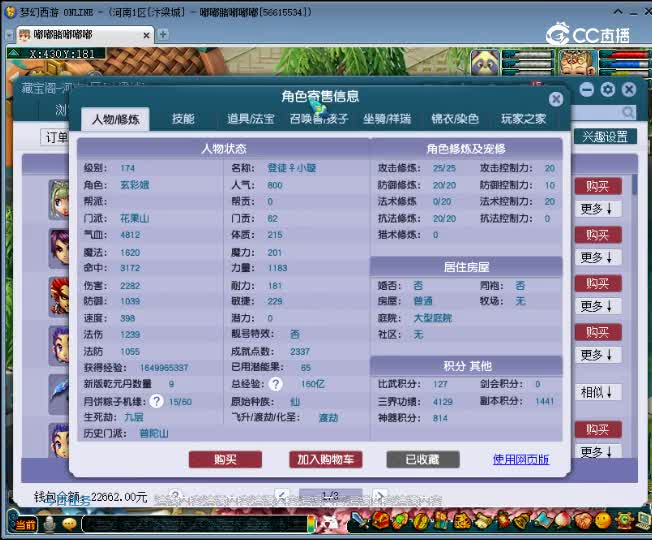Click the panda pet portrait
652x540 pixels.
(x=484, y=62)
